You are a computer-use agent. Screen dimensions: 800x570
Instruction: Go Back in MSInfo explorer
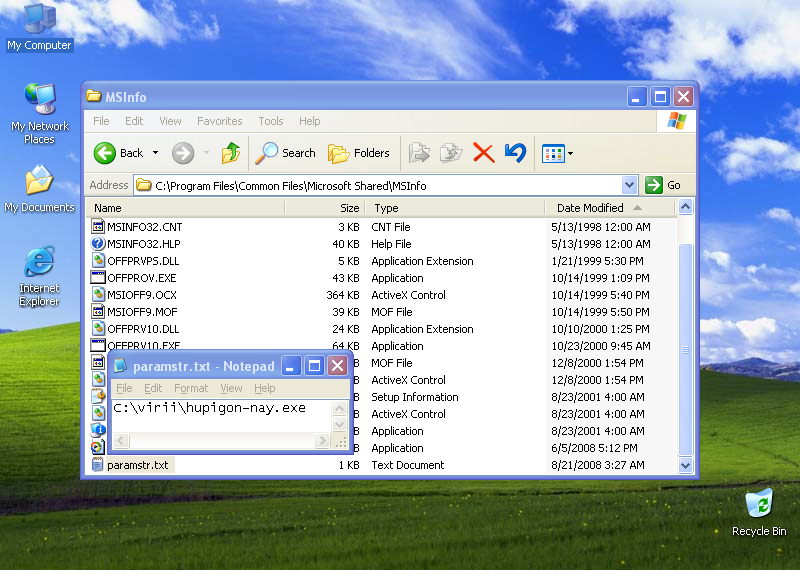tap(119, 153)
